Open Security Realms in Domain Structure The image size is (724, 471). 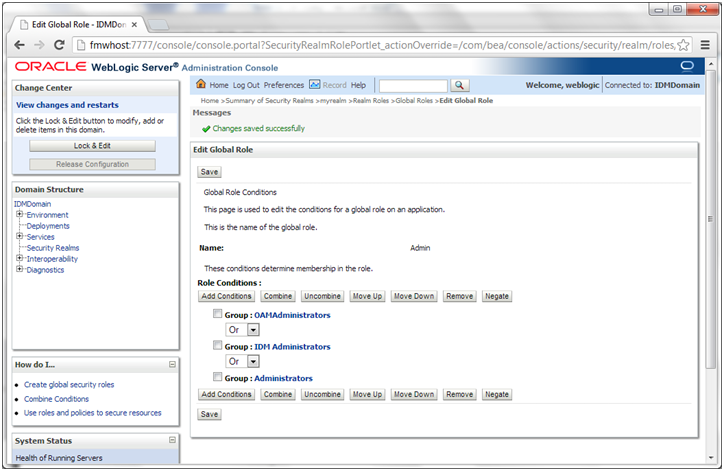tap(53, 248)
